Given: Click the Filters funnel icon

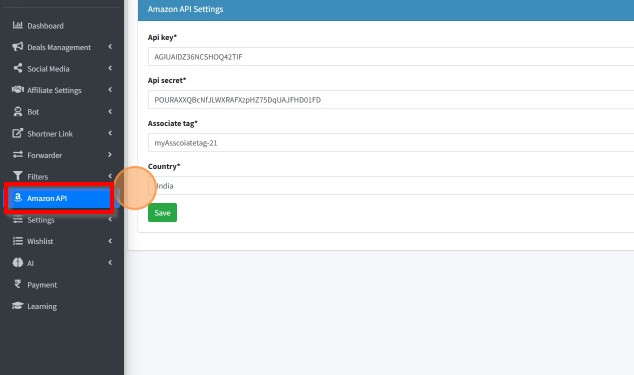Looking at the screenshot, I should pos(17,176).
